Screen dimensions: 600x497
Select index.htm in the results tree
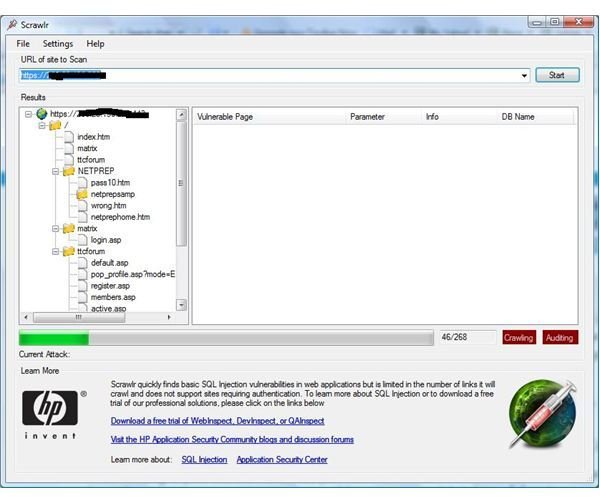coord(93,137)
